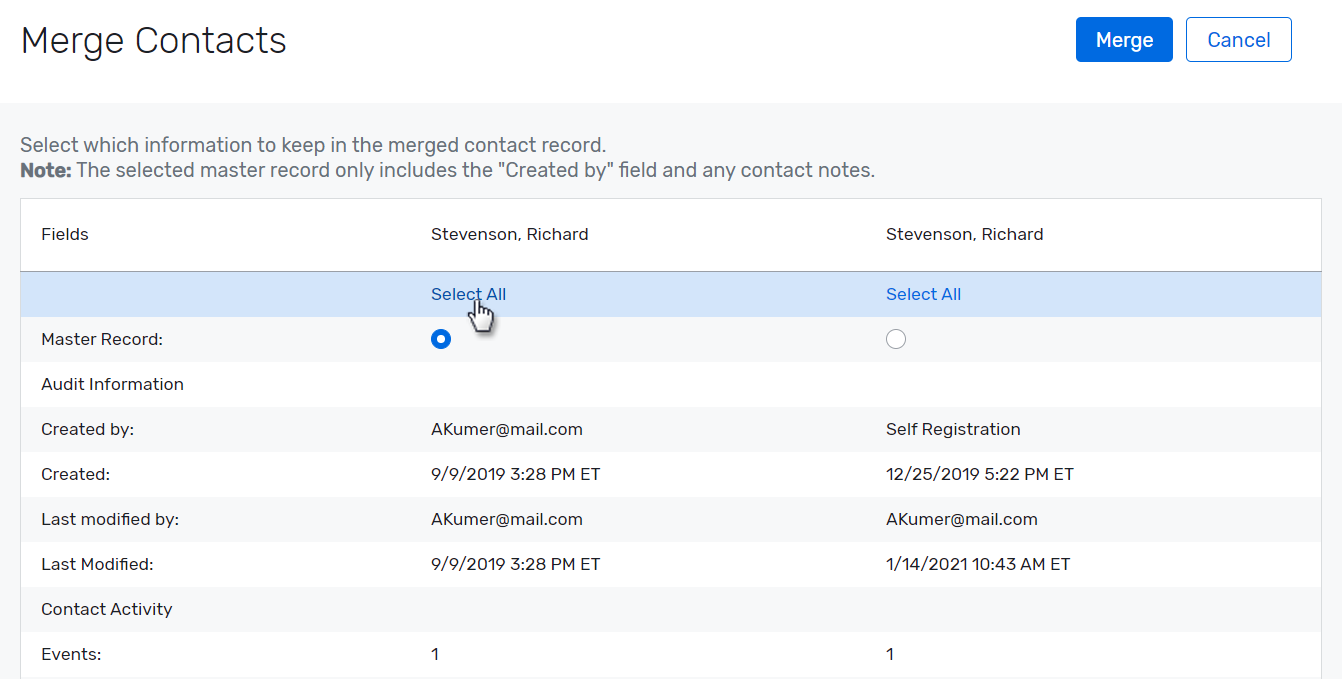Select Self Registration as Created by value
1342x679 pixels.
953,429
